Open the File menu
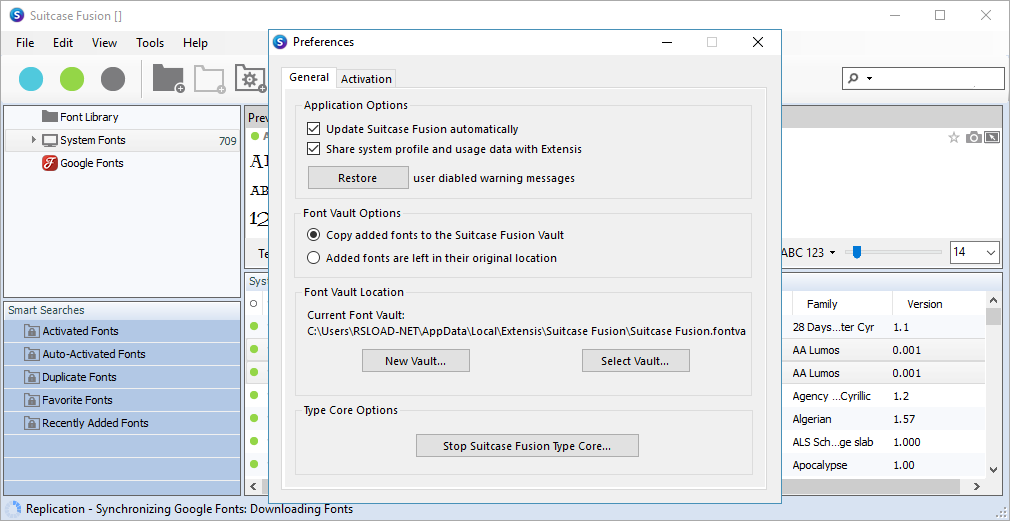The height and width of the screenshot is (521, 1010). coord(25,43)
